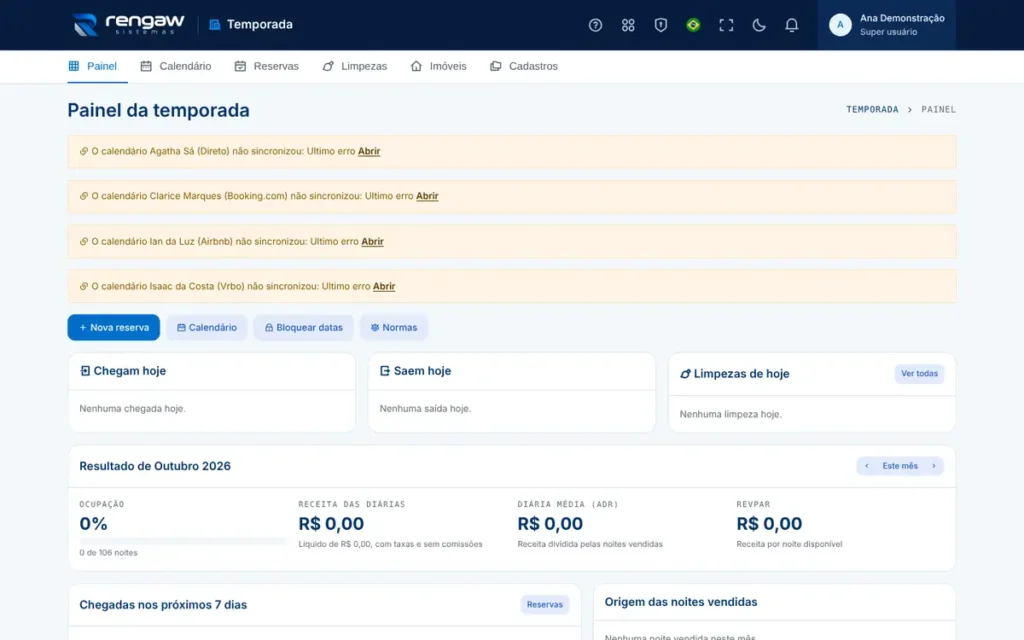Open the Calendário tab
Screen dimensions: 1024x640
(176, 66)
